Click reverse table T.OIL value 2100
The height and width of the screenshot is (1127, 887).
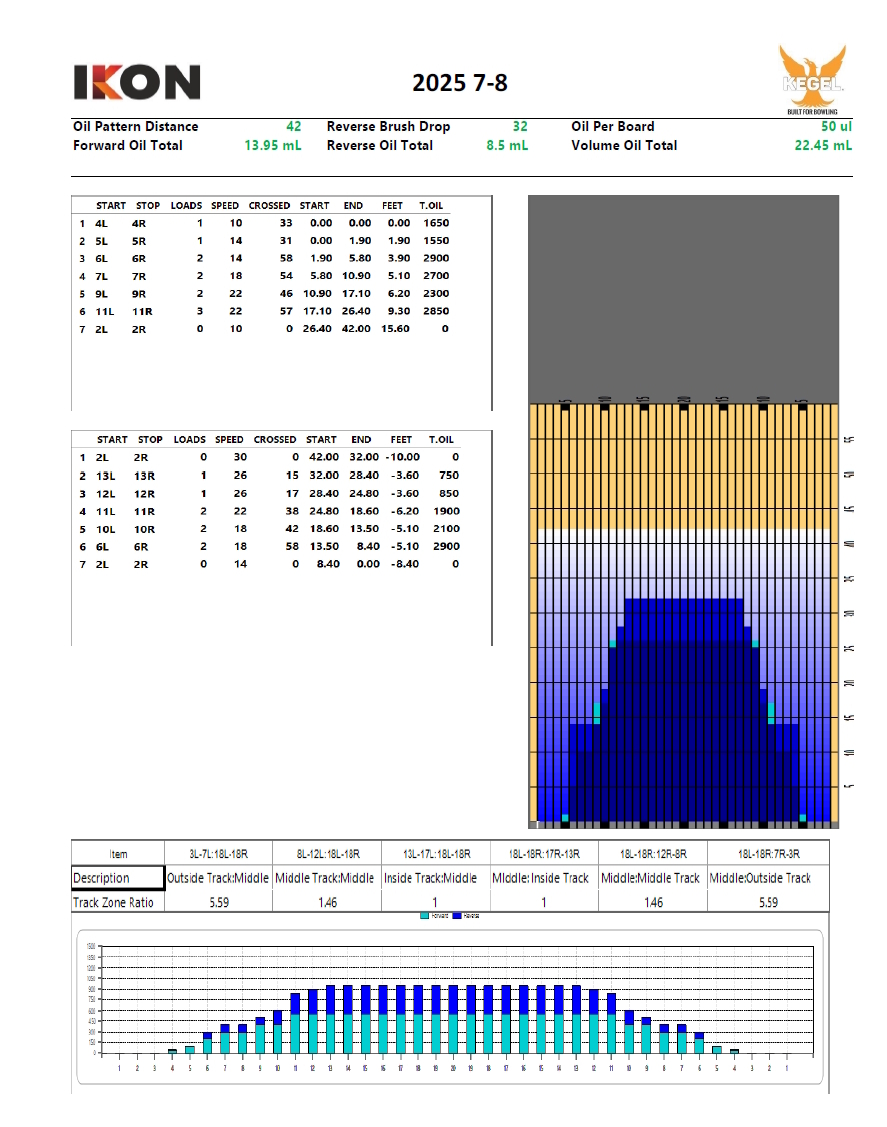446,529
